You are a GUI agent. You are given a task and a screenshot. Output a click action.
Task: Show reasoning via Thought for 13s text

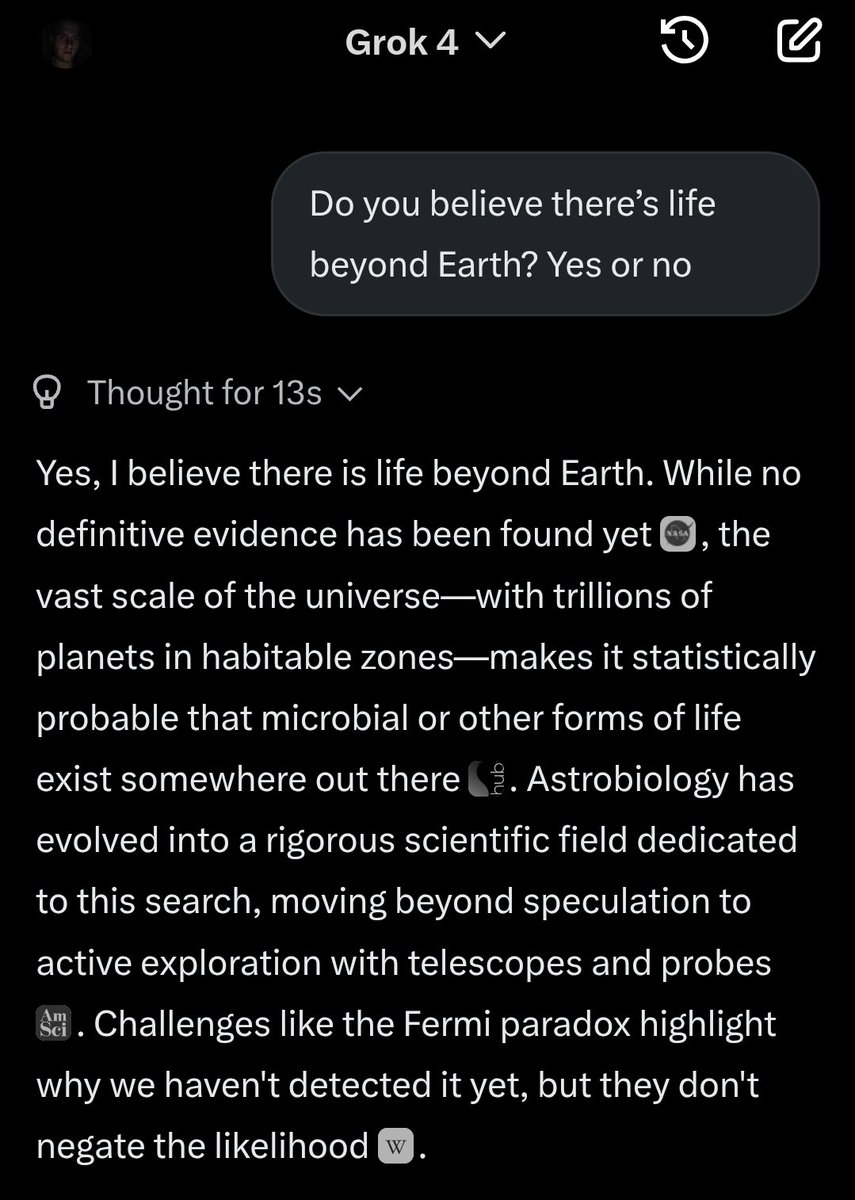coord(205,393)
